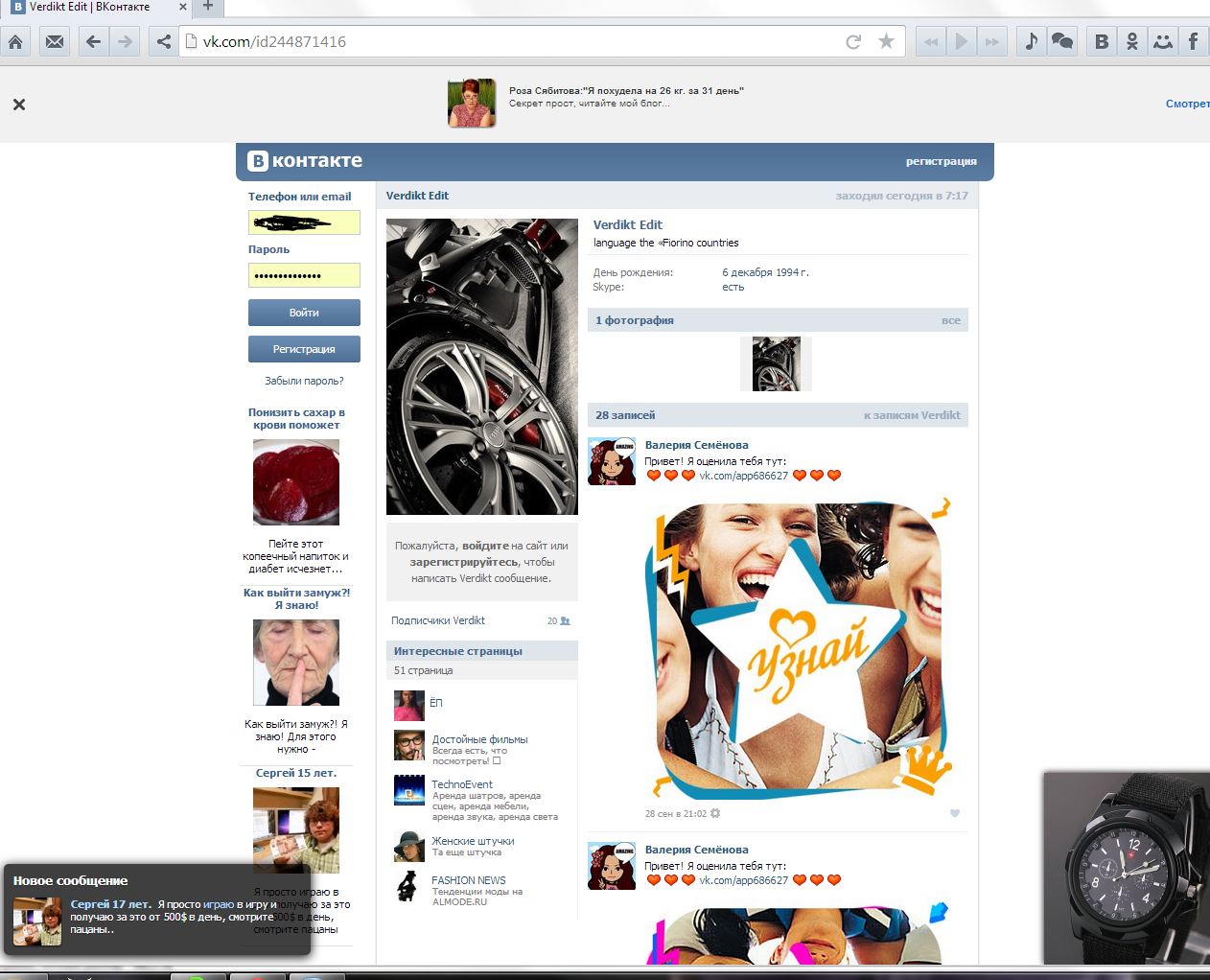Focus the phone or email input field
Viewport: 1210px width, 980px height.
(304, 222)
